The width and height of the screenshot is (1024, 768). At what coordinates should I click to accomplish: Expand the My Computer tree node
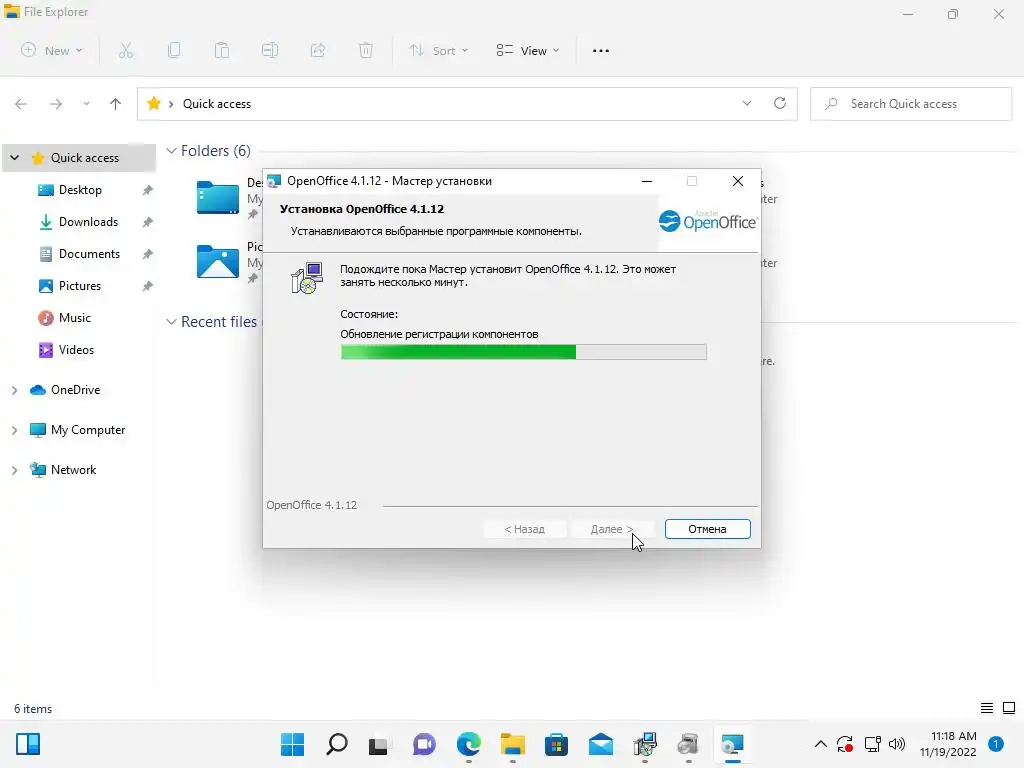pyautogui.click(x=14, y=430)
